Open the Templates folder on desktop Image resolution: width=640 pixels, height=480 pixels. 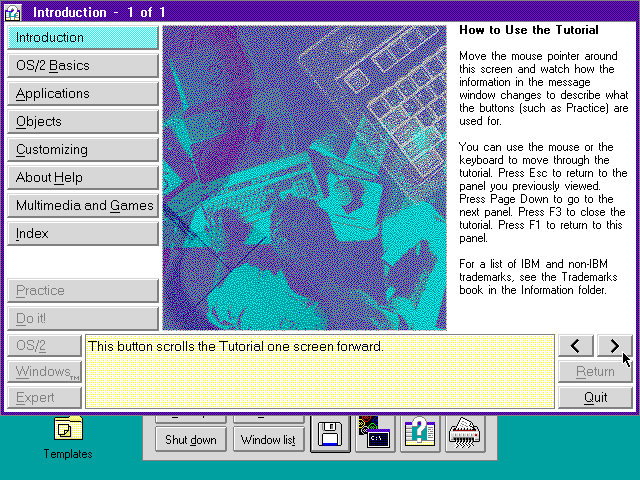click(68, 437)
